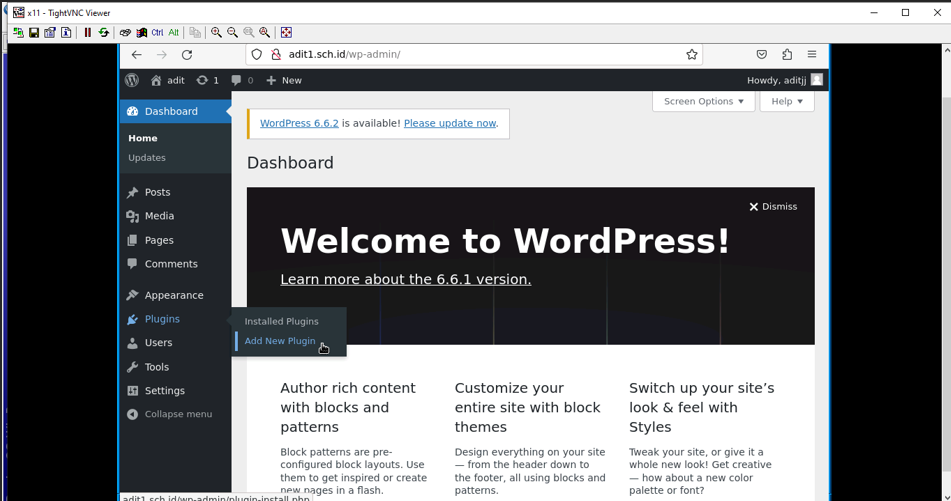Image resolution: width=951 pixels, height=501 pixels.
Task: Select the Auto zoom magnifier icon
Action: (264, 33)
